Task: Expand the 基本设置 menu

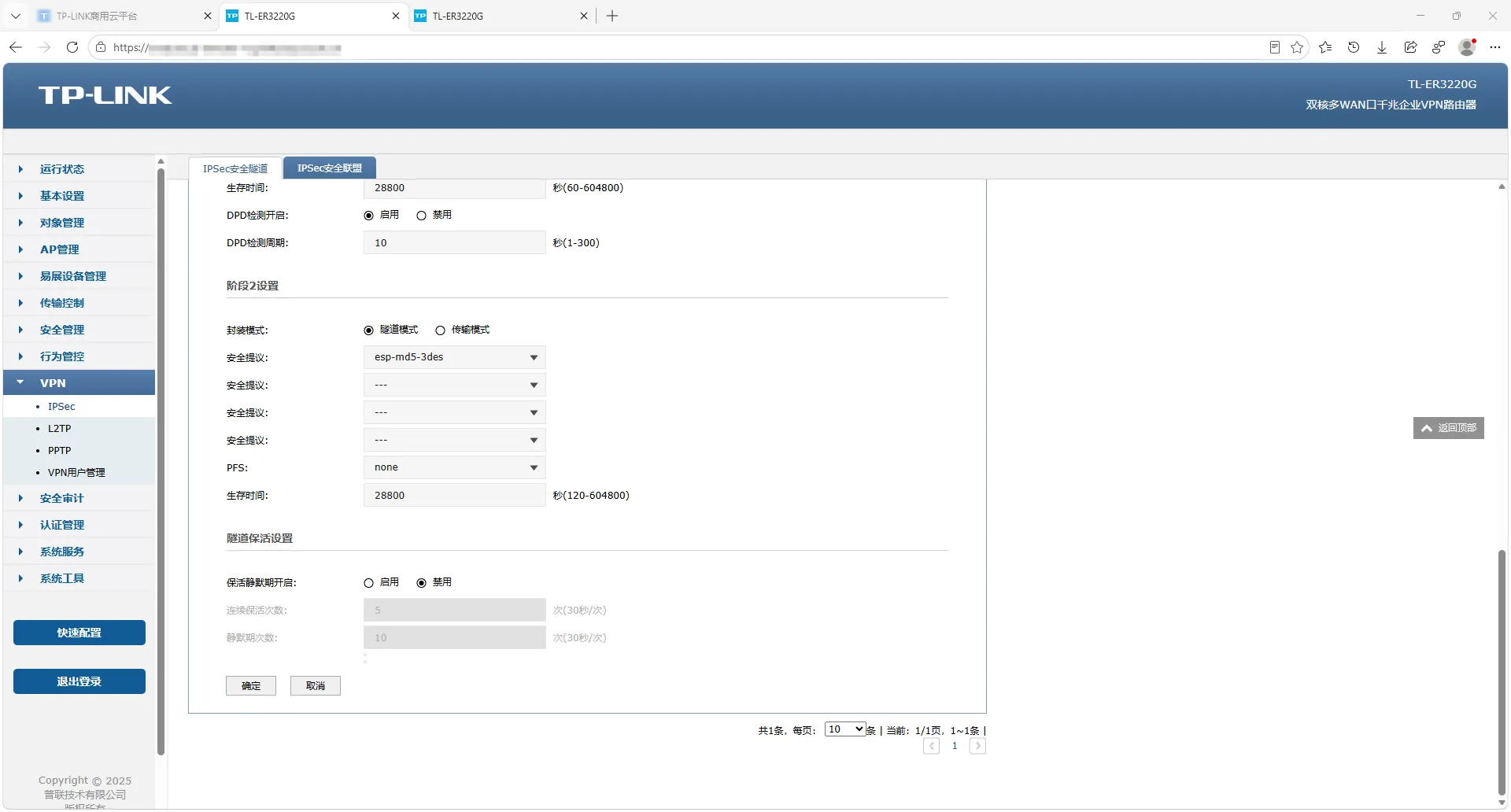Action: click(79, 196)
